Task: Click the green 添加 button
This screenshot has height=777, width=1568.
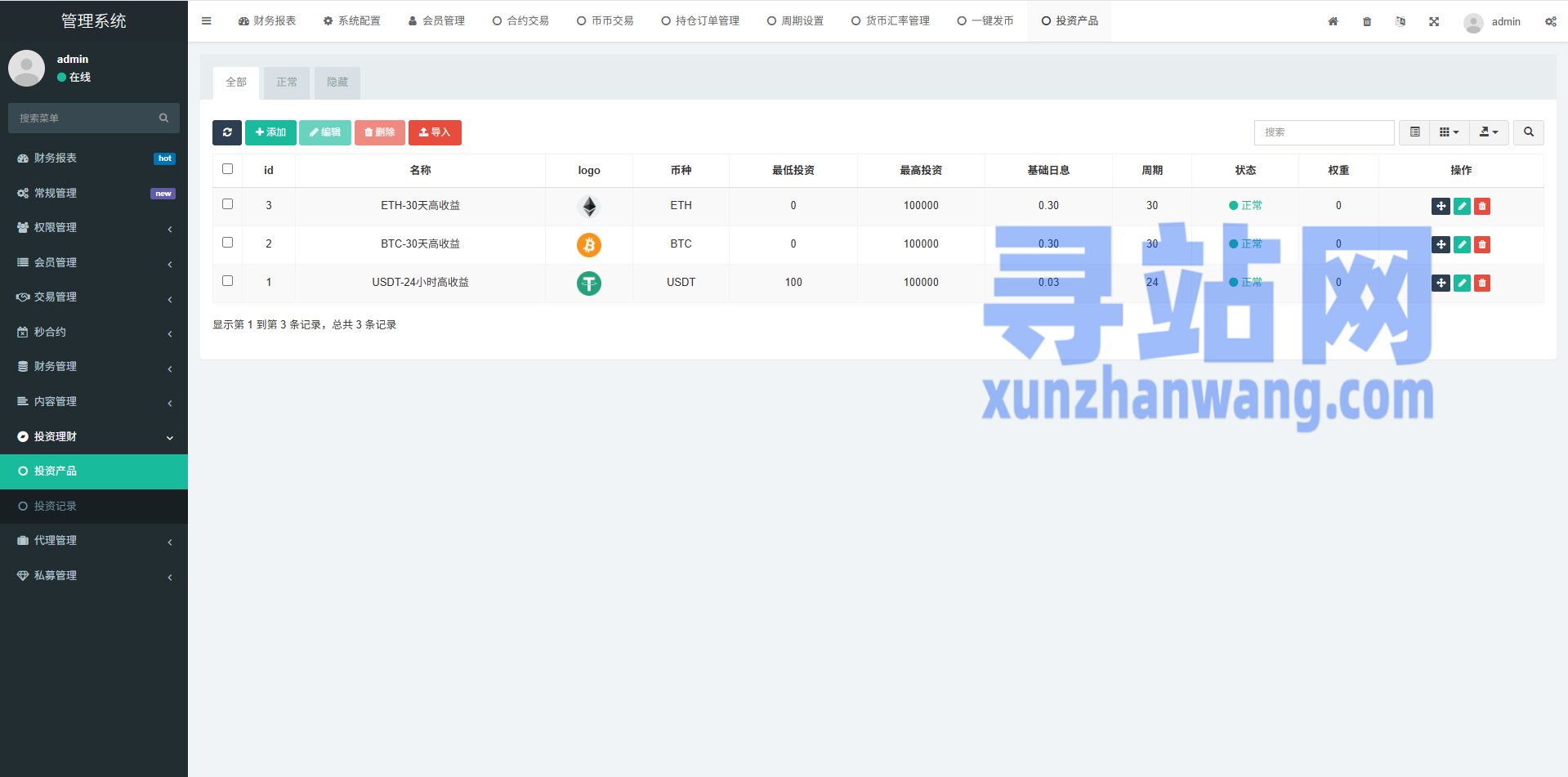Action: [270, 132]
